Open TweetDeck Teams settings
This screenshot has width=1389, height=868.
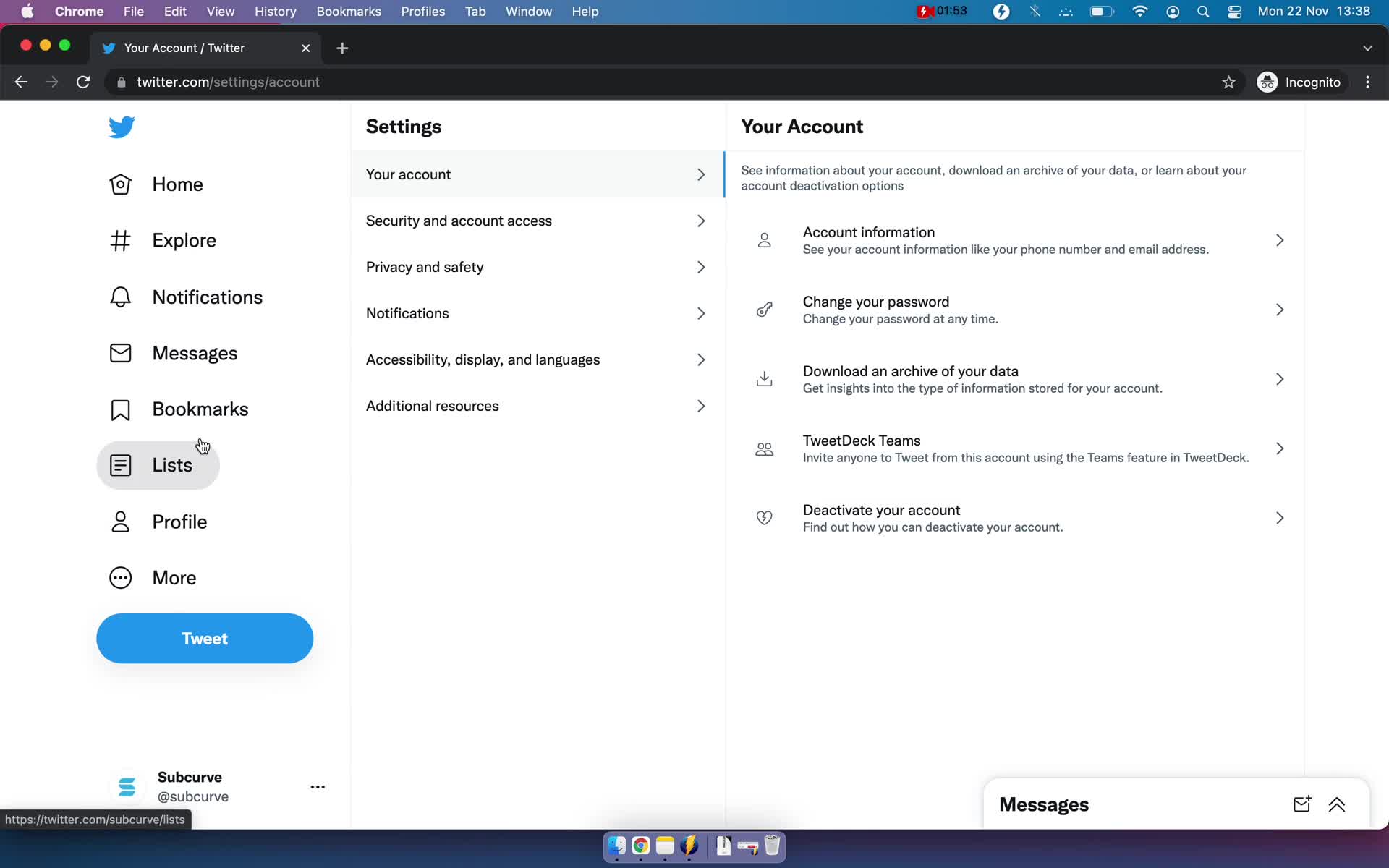click(x=1014, y=448)
